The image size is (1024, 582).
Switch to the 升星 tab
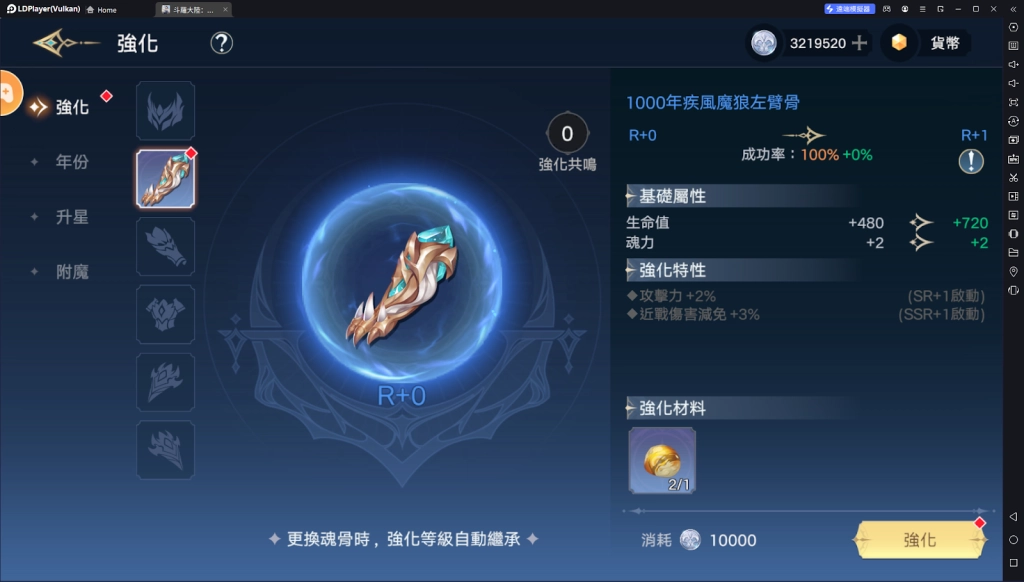pyautogui.click(x=72, y=216)
